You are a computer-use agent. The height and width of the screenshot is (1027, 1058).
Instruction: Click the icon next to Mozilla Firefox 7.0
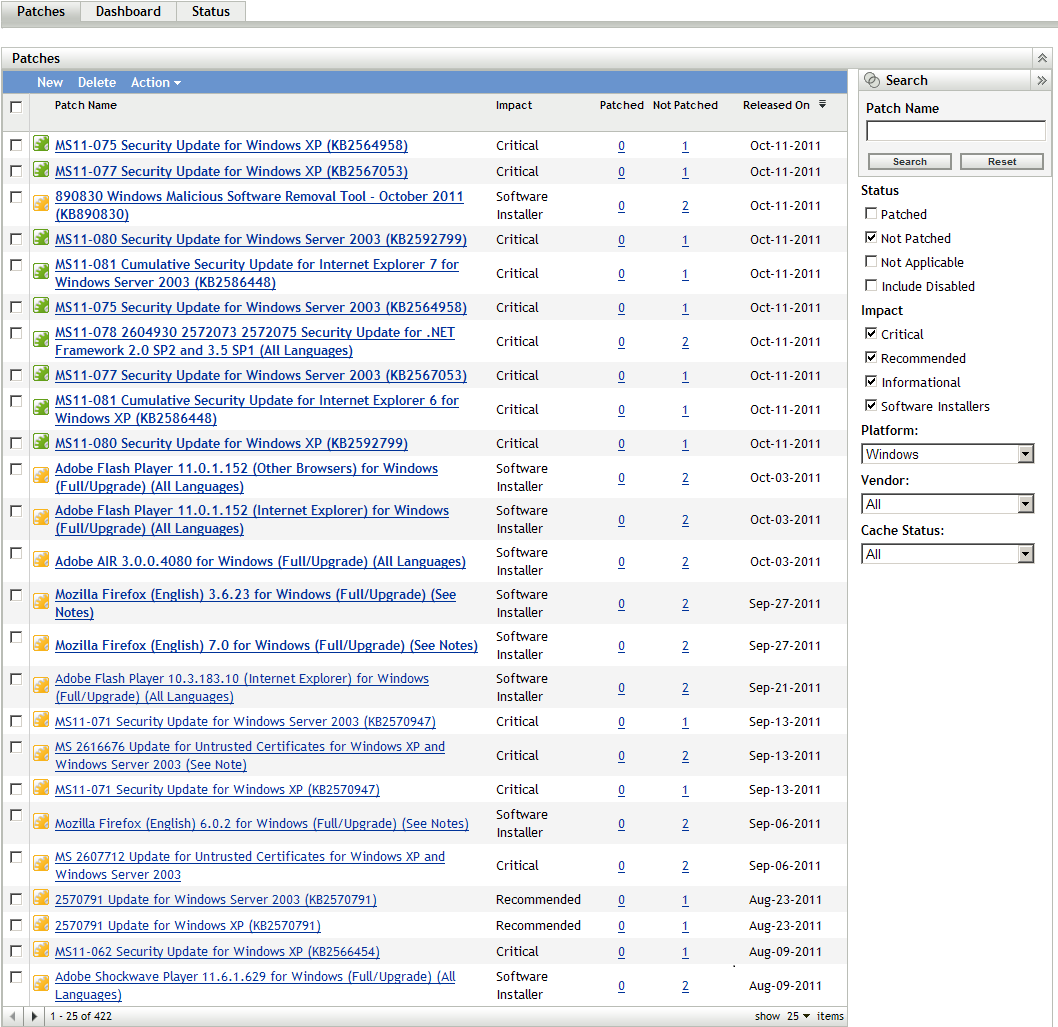(x=41, y=644)
